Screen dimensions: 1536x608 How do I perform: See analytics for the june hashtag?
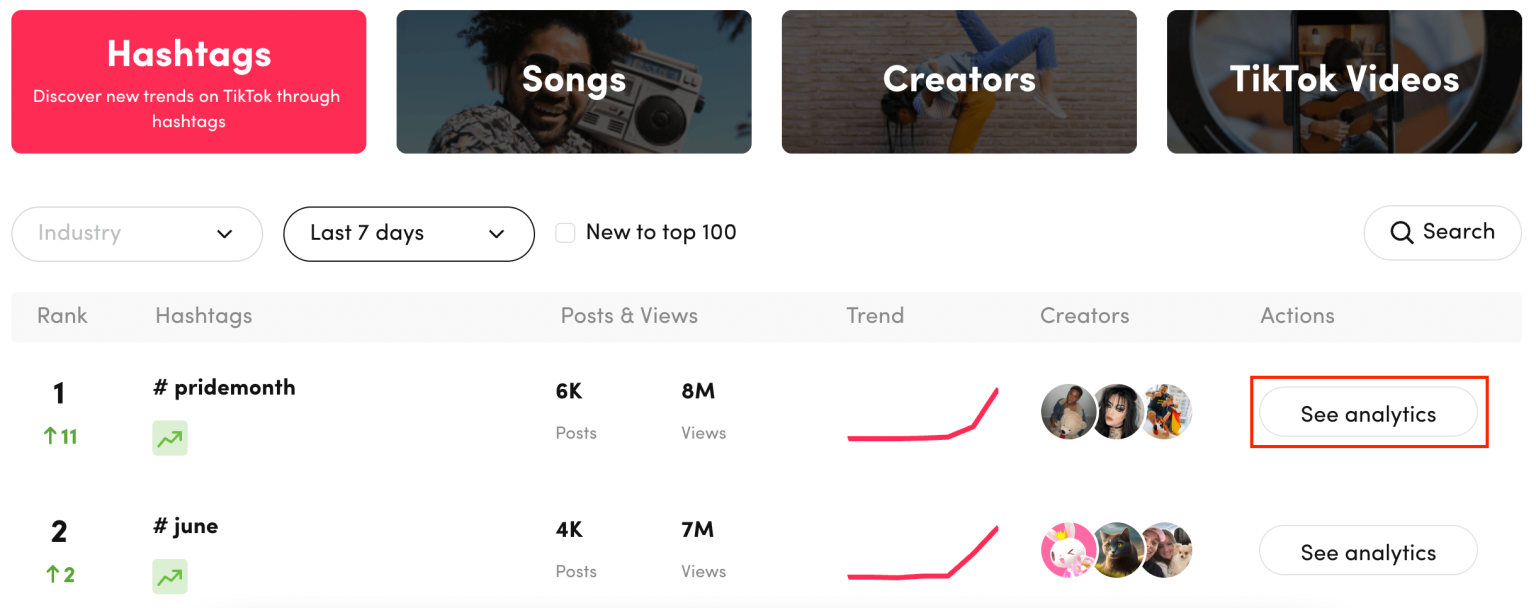(x=1367, y=551)
